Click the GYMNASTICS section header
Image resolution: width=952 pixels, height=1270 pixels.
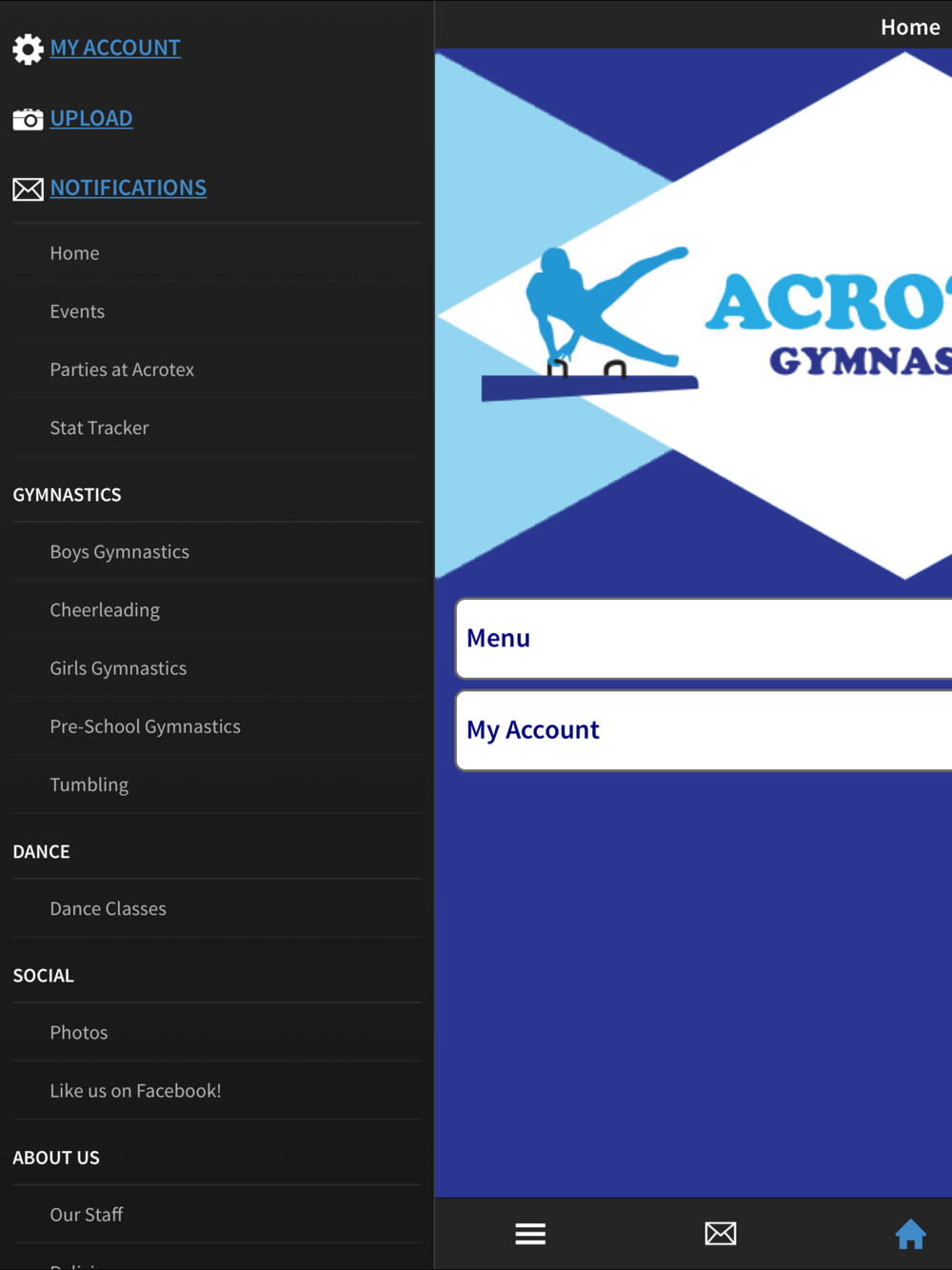(x=67, y=495)
